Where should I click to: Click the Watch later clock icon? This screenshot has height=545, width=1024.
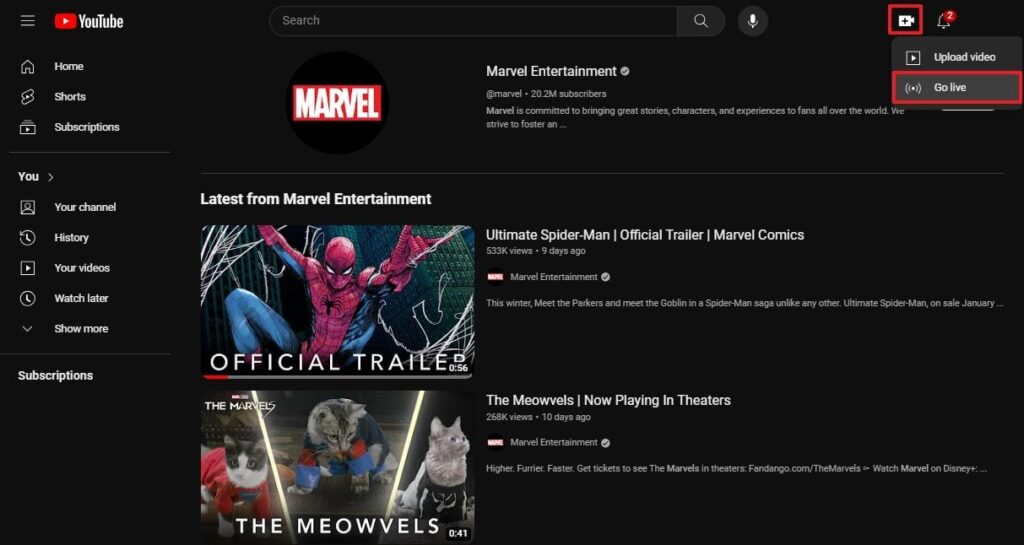27,298
